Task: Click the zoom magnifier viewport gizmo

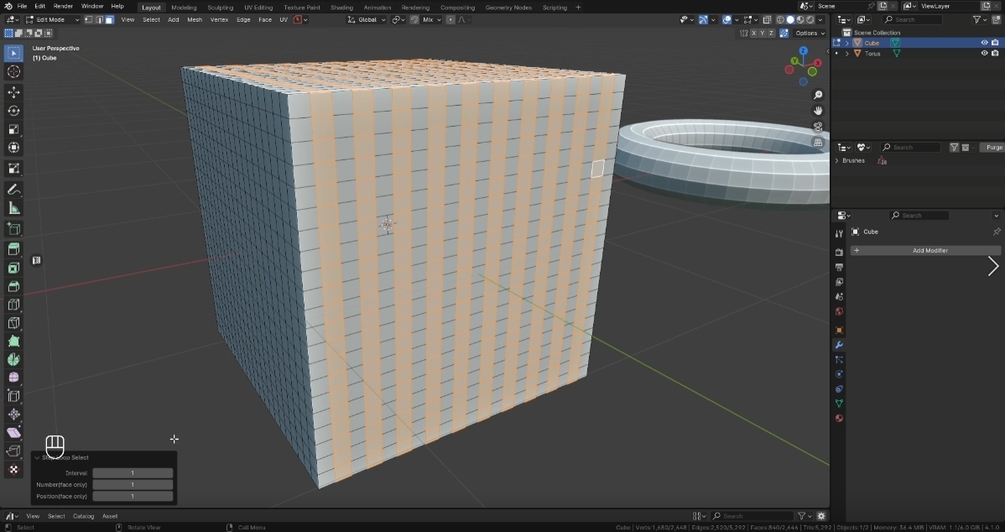Action: coord(818,95)
